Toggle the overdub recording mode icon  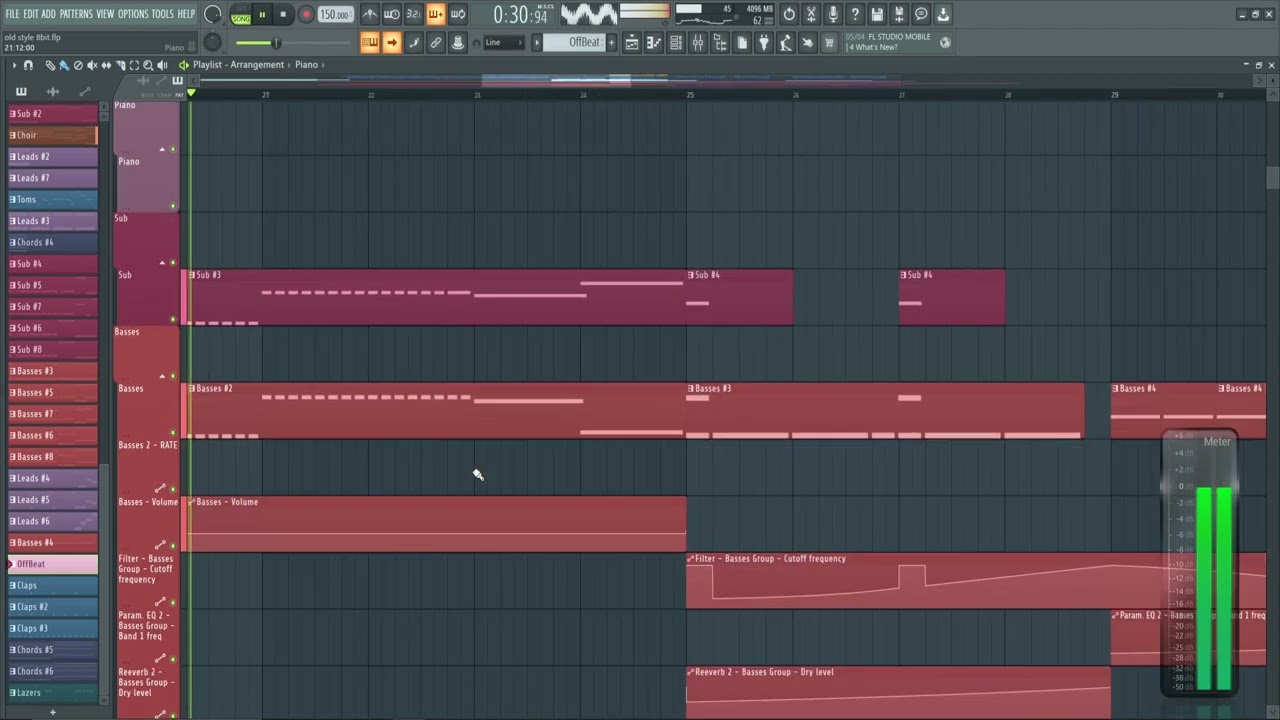click(436, 14)
